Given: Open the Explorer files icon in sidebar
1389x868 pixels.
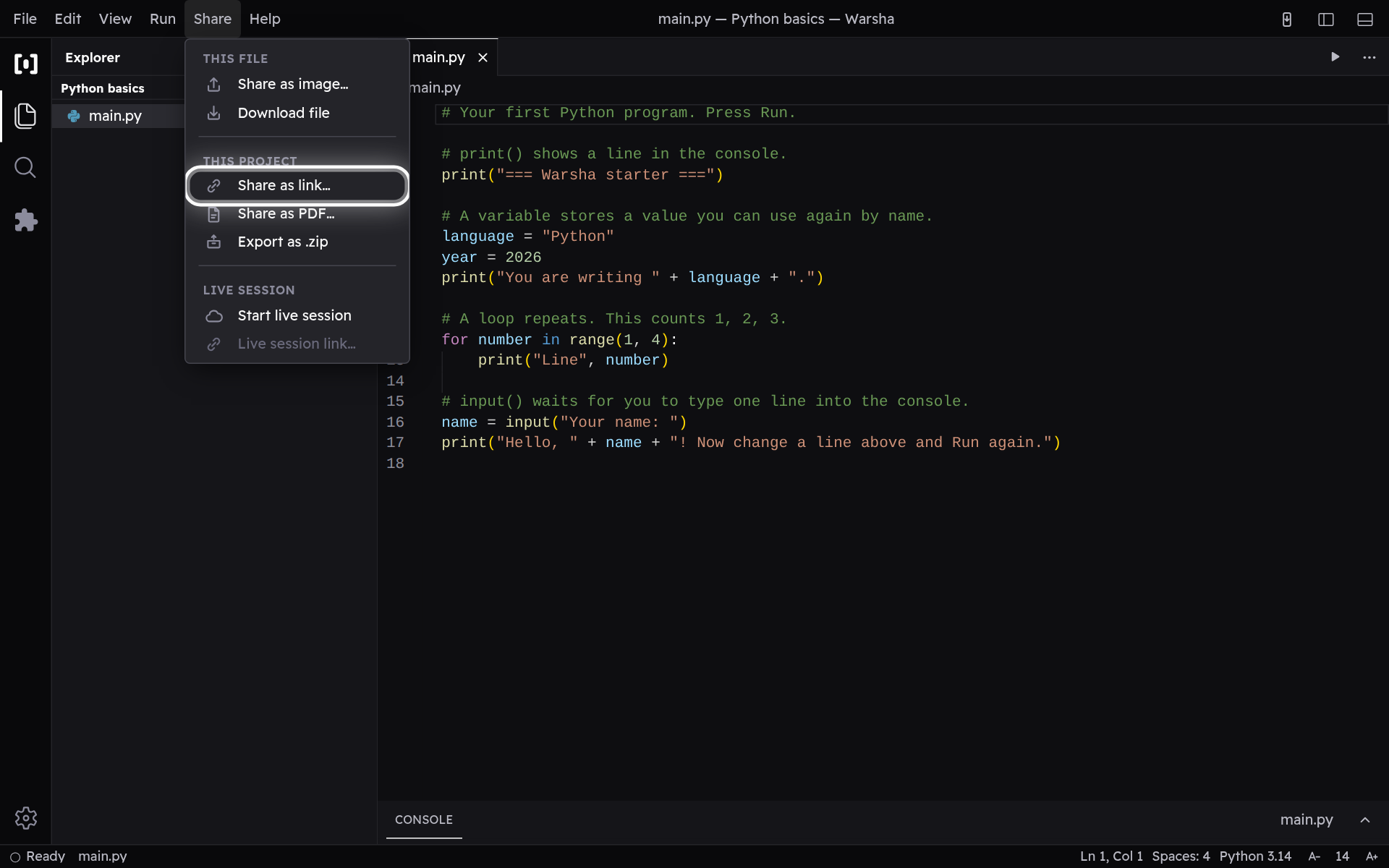Looking at the screenshot, I should coord(25,116).
